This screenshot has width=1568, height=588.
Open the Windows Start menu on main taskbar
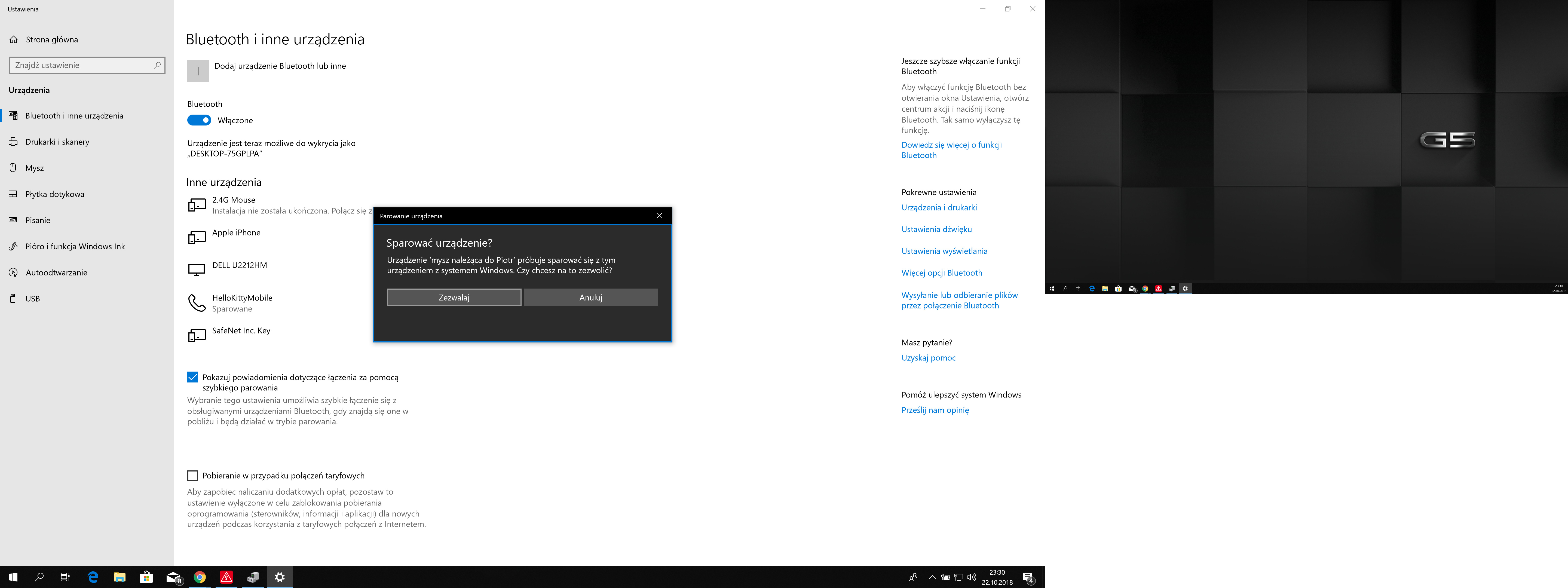point(13,577)
